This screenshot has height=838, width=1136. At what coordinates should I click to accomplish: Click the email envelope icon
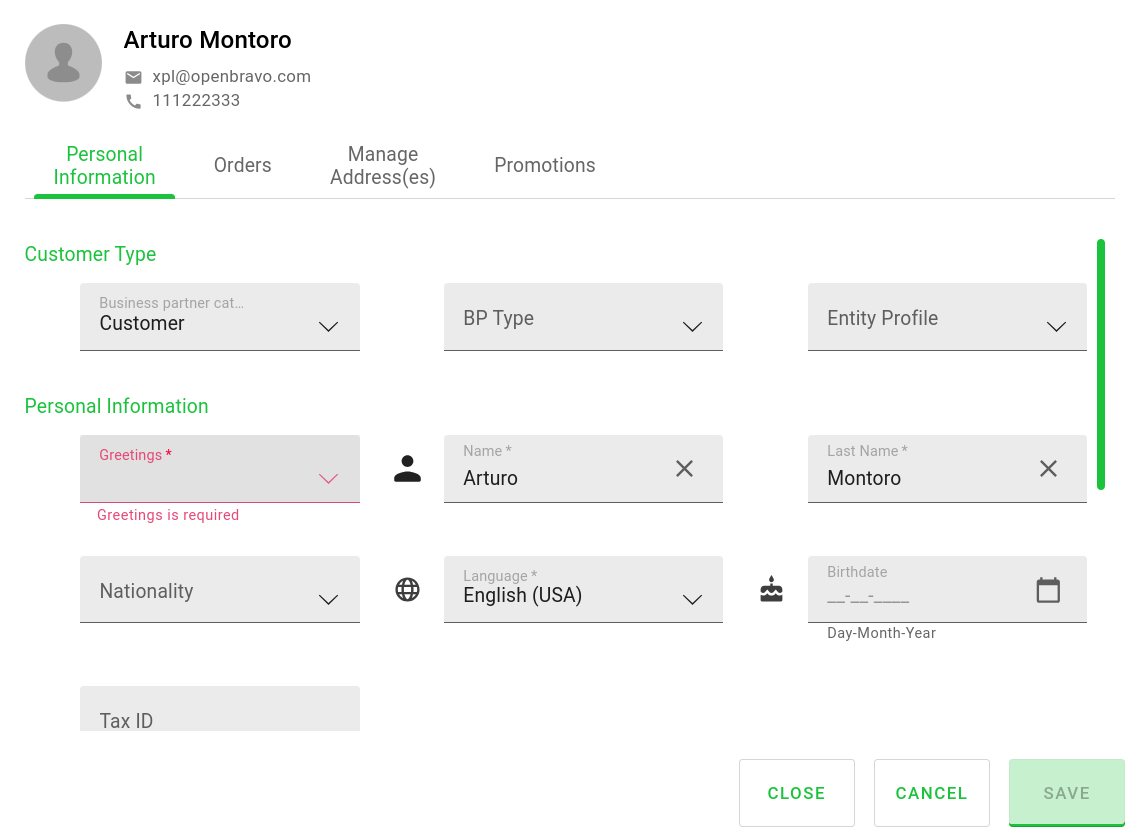tap(133, 77)
